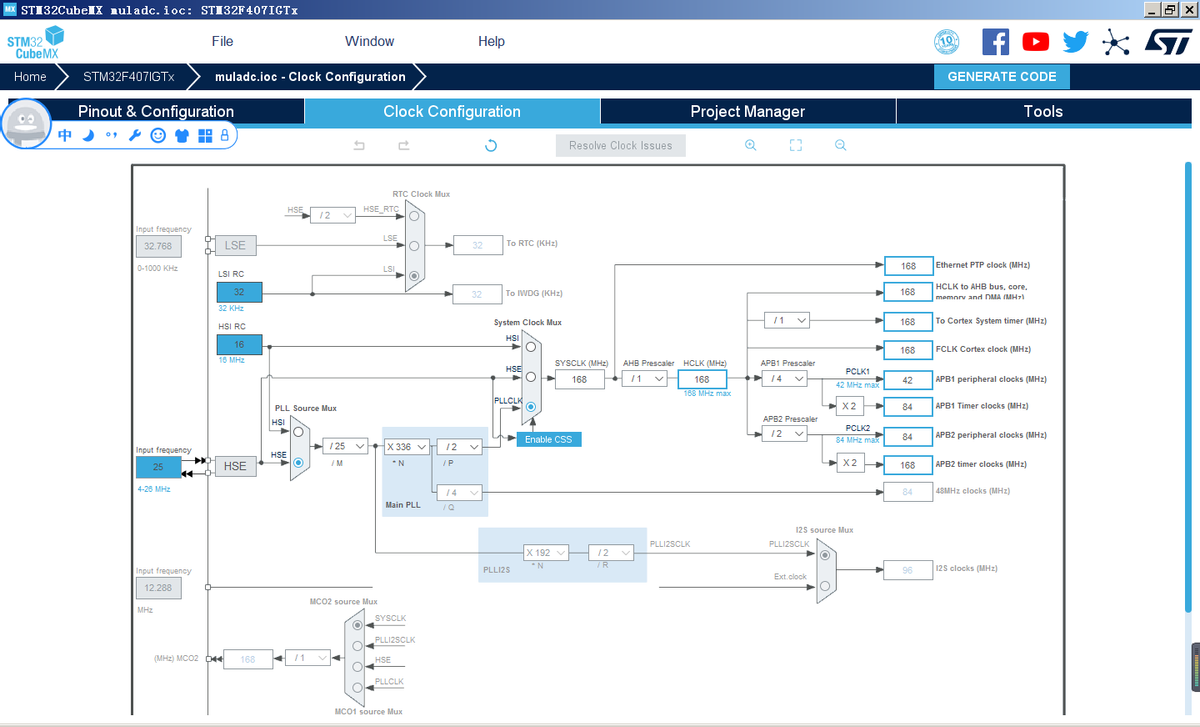Click the undo arrow icon
The image size is (1200, 727).
pyautogui.click(x=360, y=146)
